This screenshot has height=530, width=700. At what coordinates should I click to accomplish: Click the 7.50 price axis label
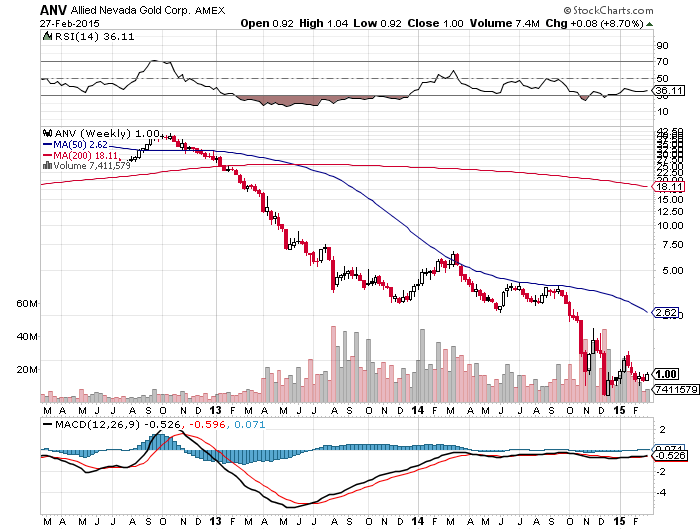(672, 245)
